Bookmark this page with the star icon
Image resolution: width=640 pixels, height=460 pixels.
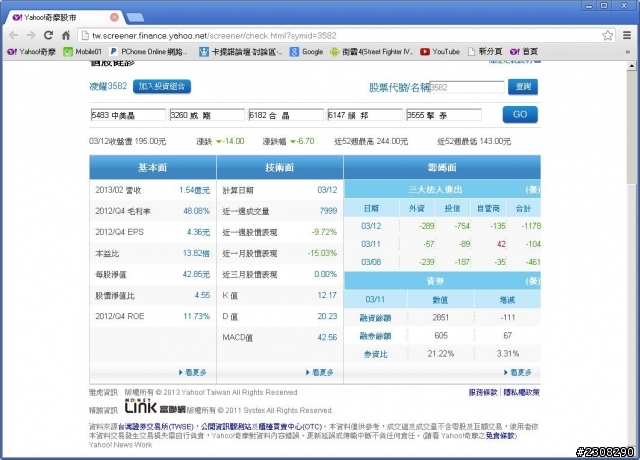tap(607, 35)
